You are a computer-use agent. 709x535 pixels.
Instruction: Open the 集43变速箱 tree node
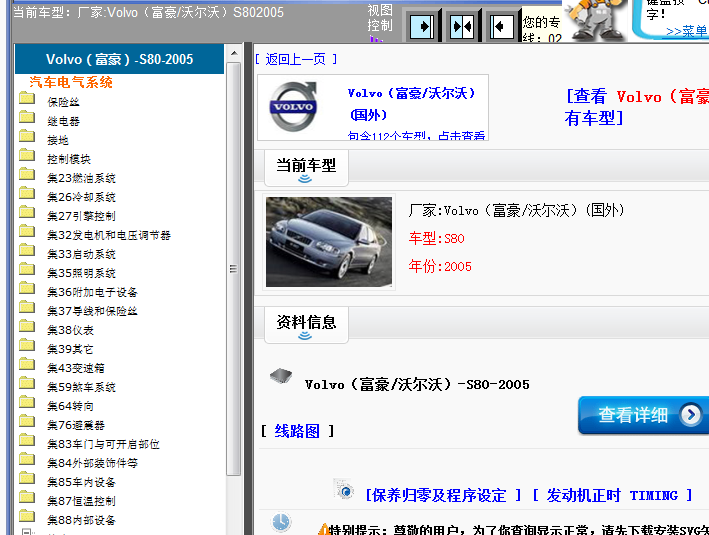75,368
